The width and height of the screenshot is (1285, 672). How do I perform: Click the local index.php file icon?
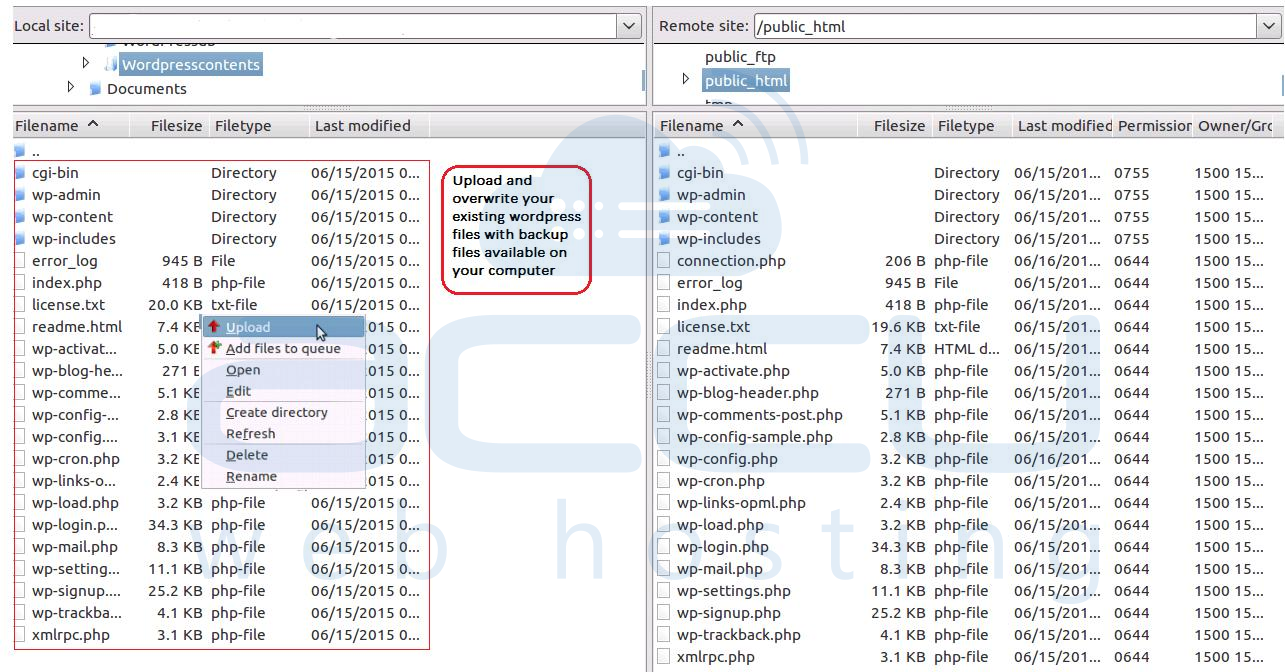[21, 283]
